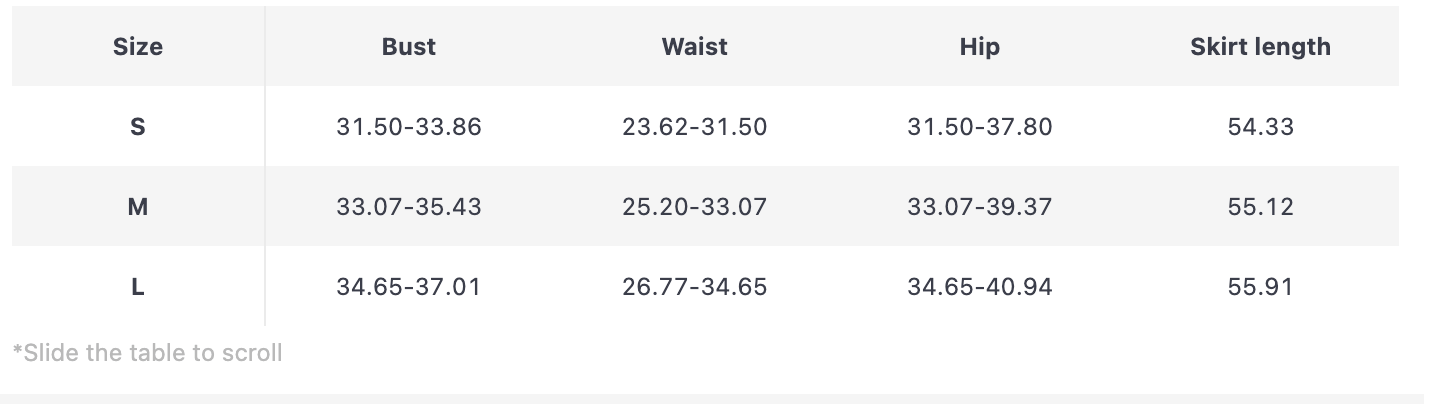Click the Hip column header
1444x404 pixels.
click(979, 47)
